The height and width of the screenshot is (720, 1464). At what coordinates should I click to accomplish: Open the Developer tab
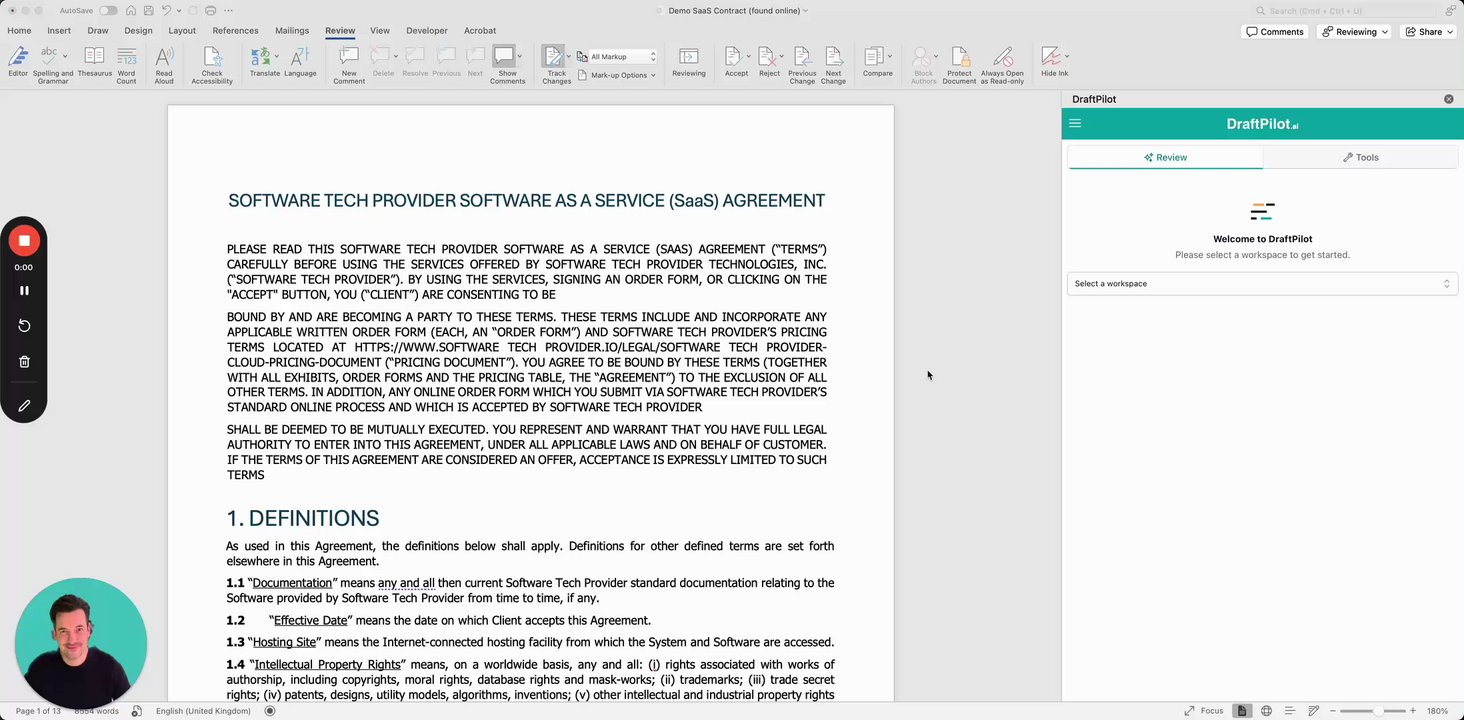(x=427, y=31)
